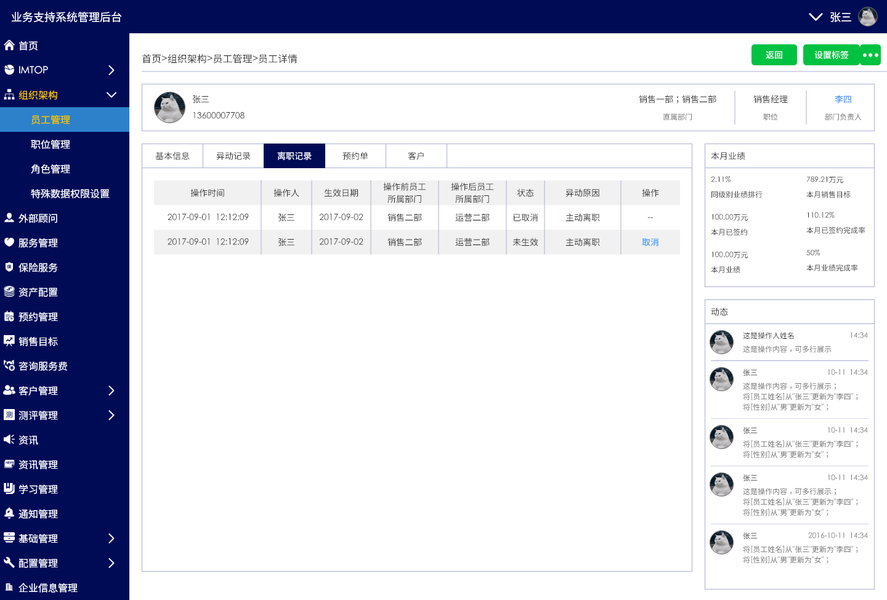The image size is (887, 600).
Task: Click phone number 13600007708
Action: 218,115
